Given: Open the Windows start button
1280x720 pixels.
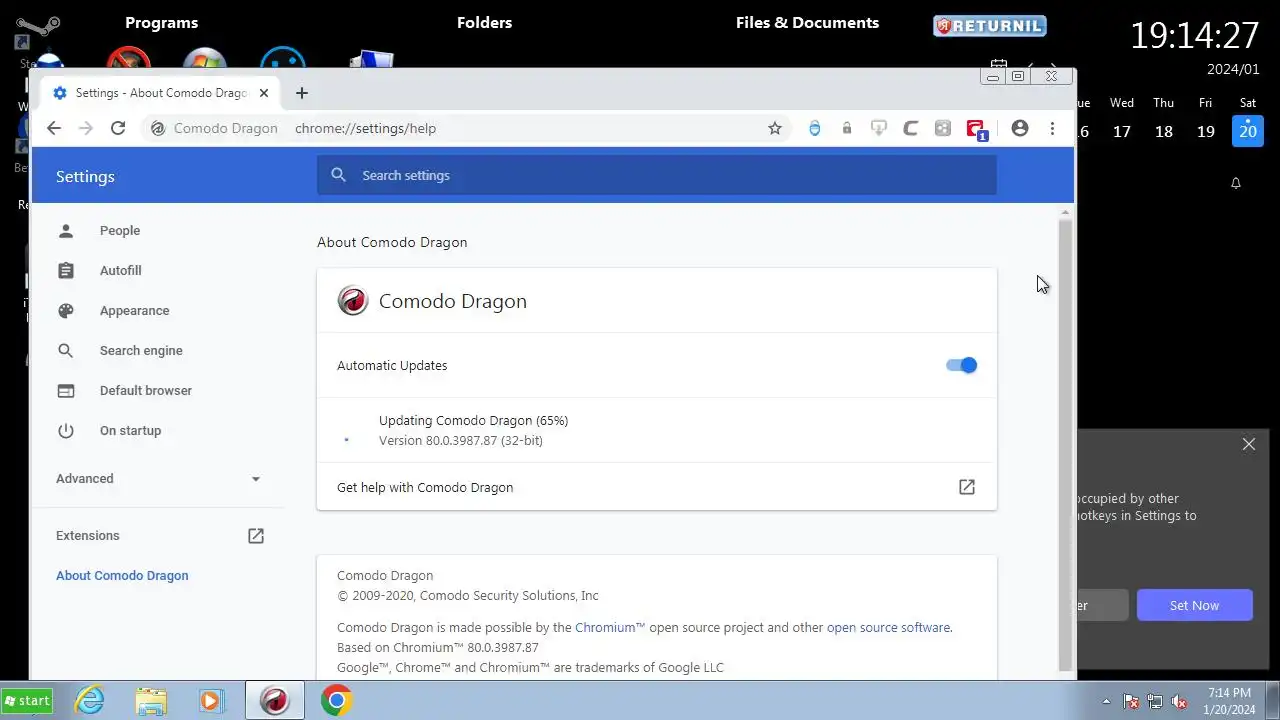Looking at the screenshot, I should [27, 701].
